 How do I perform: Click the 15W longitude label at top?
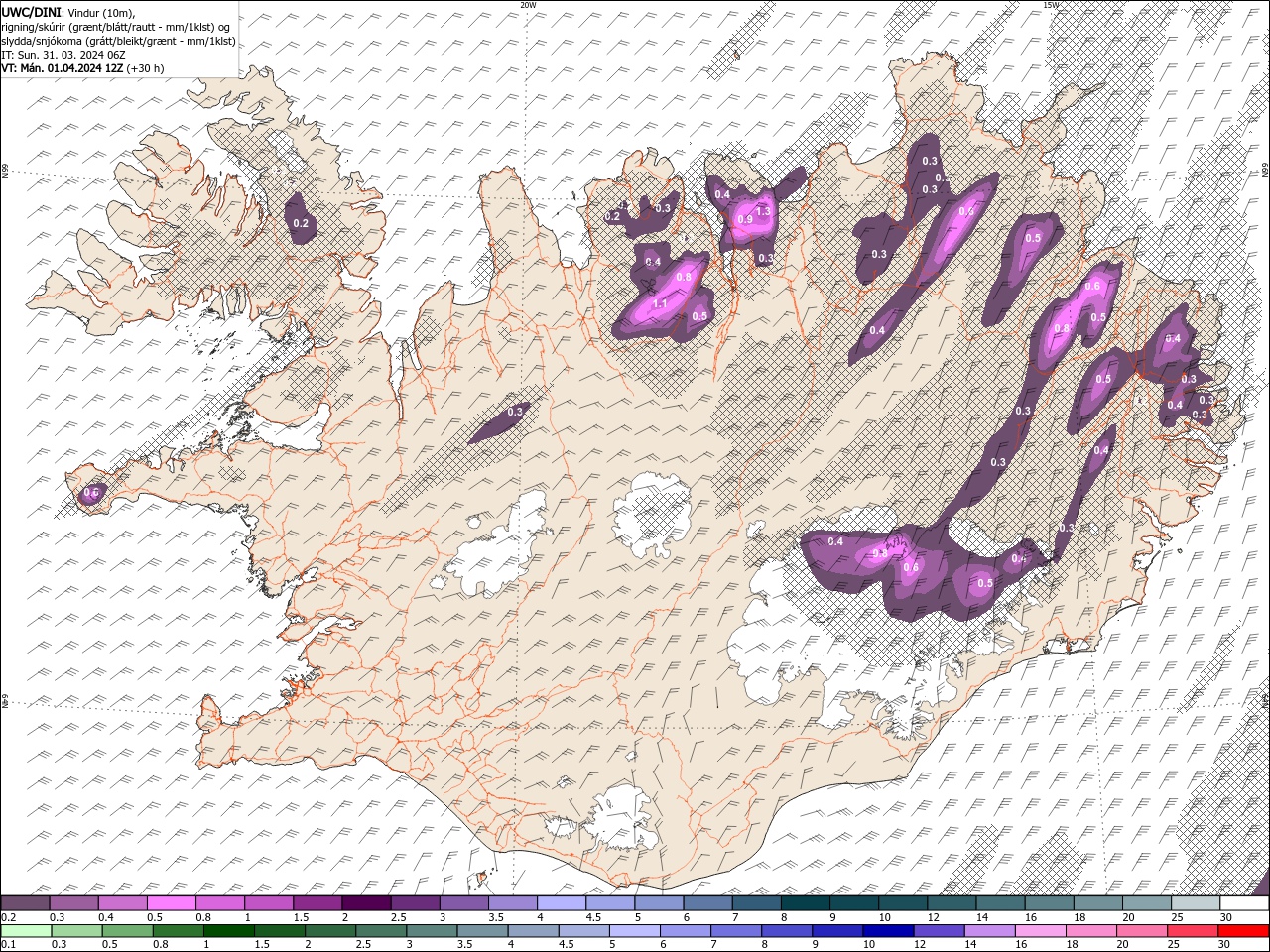(1050, 5)
